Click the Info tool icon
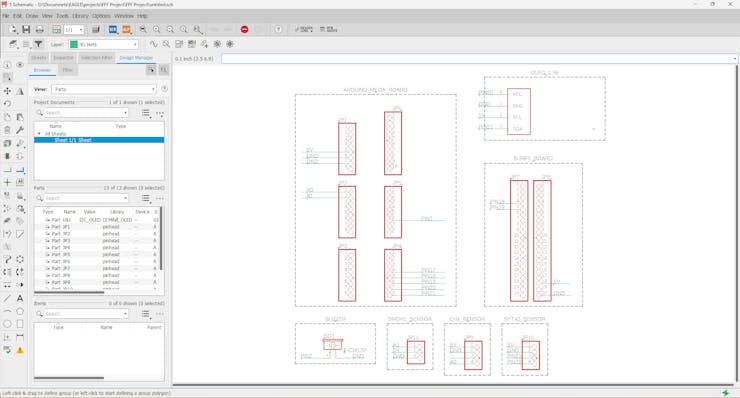The width and height of the screenshot is (740, 398). click(8, 65)
